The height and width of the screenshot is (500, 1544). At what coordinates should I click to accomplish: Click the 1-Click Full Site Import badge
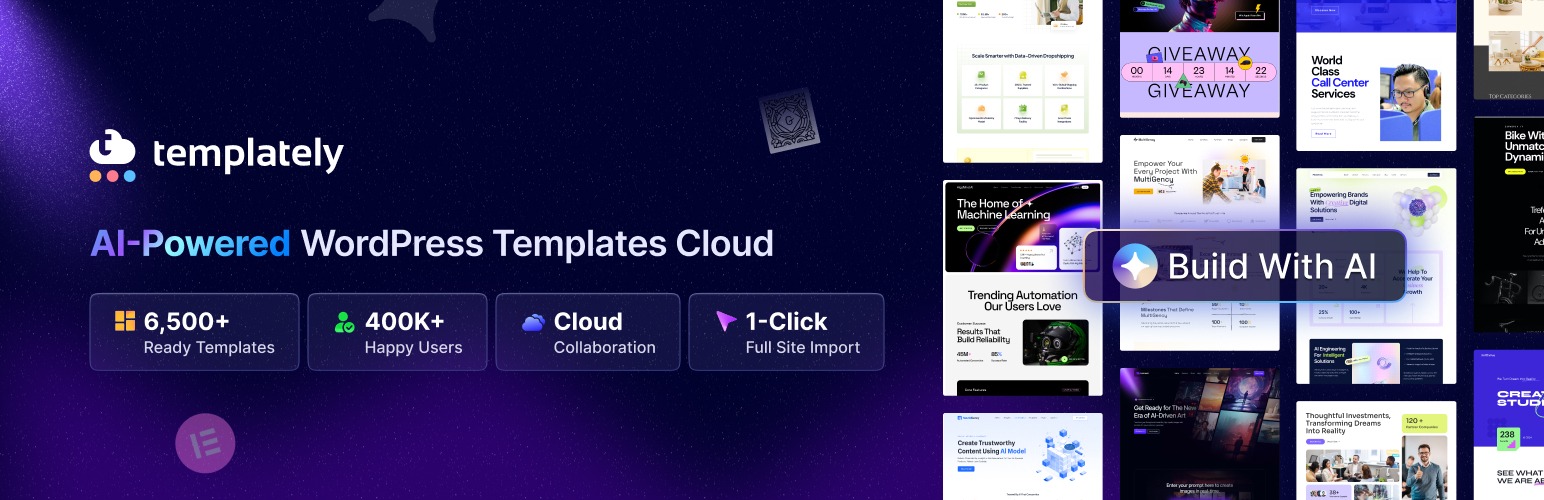click(786, 332)
